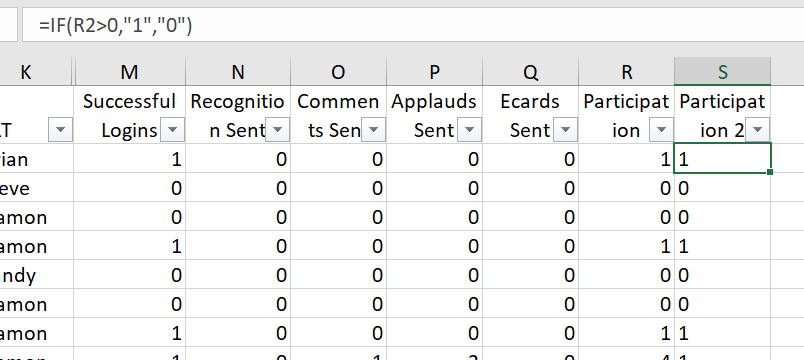This screenshot has height=360, width=804.
Task: Select column O header
Action: pyautogui.click(x=338, y=72)
